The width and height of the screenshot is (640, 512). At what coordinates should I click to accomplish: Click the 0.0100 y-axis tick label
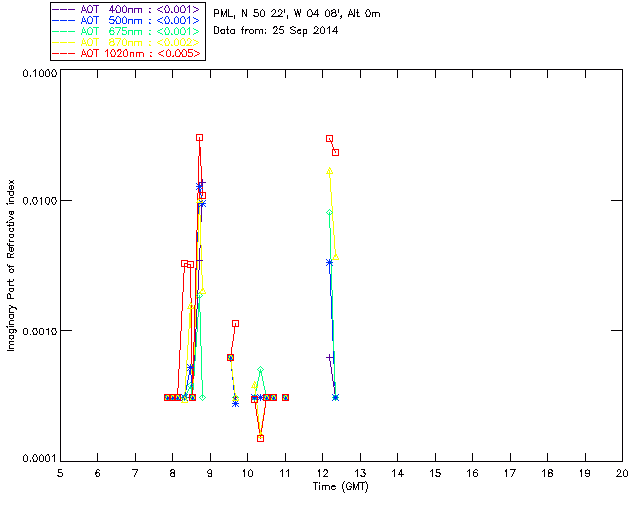pos(39,201)
